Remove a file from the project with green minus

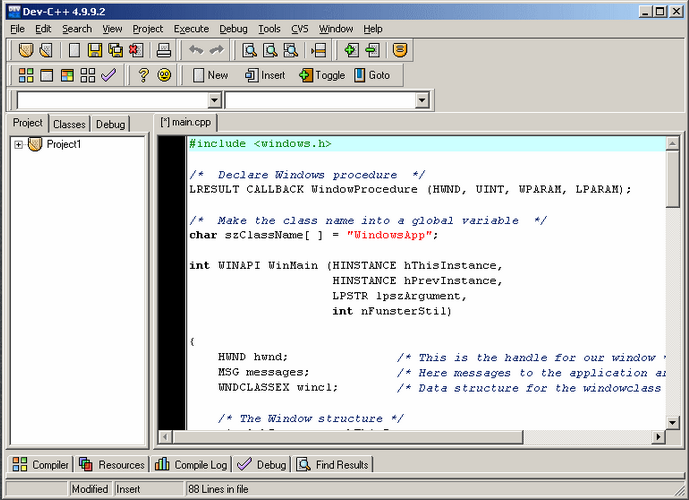[x=372, y=51]
